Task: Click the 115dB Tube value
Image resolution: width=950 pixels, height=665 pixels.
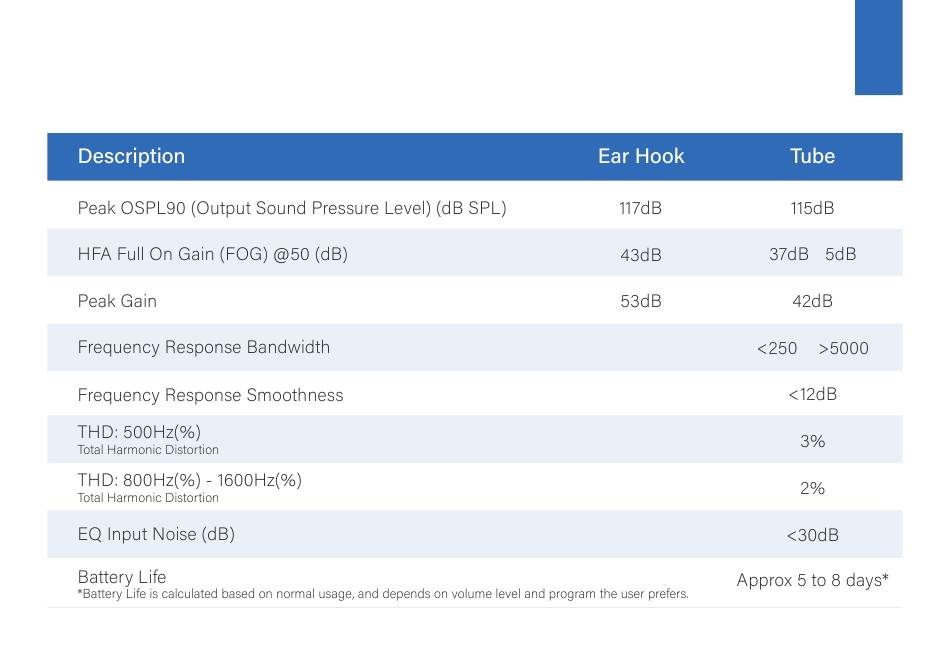Action: click(x=812, y=208)
